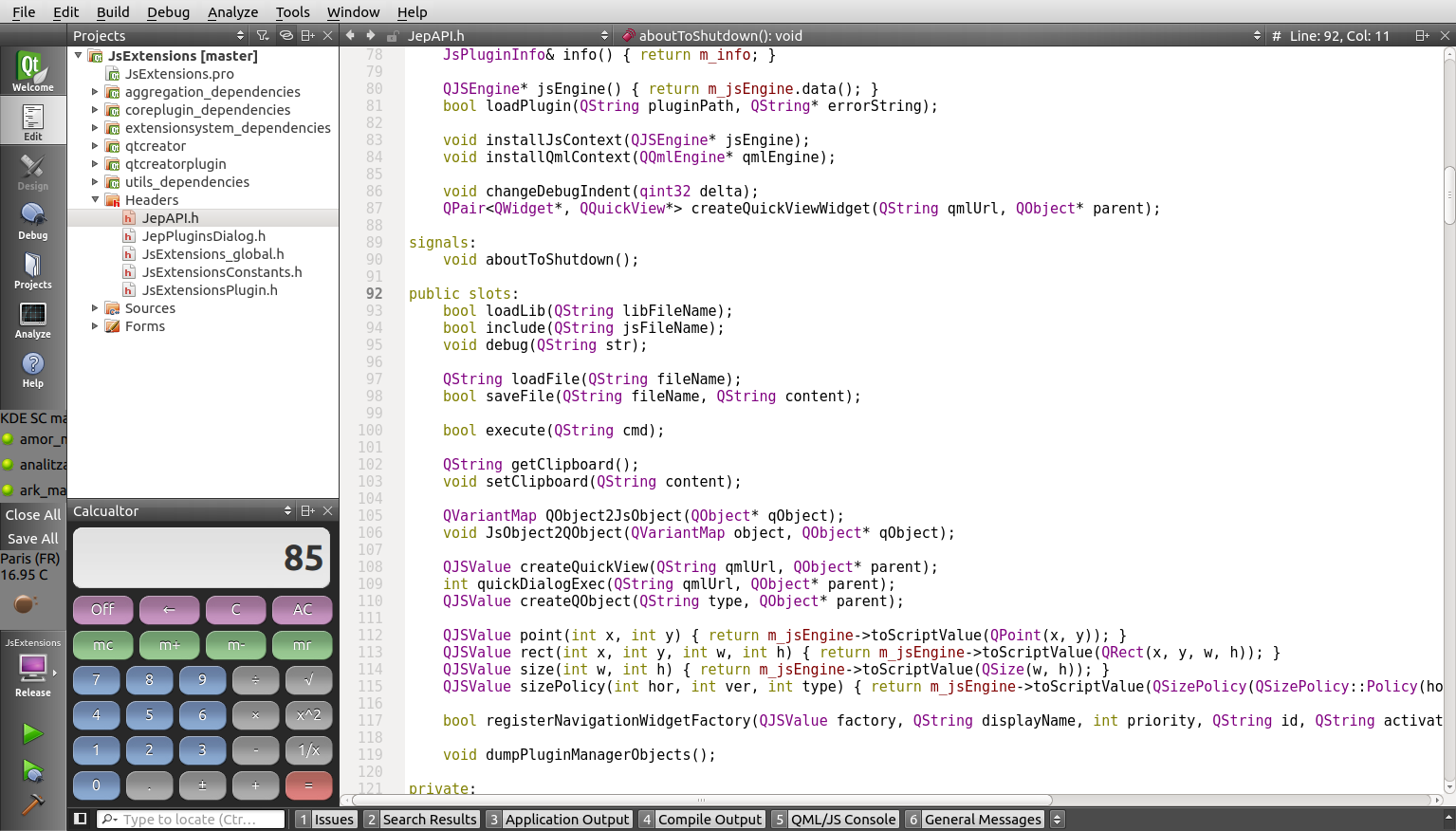Show the Application Output pane

[559, 819]
